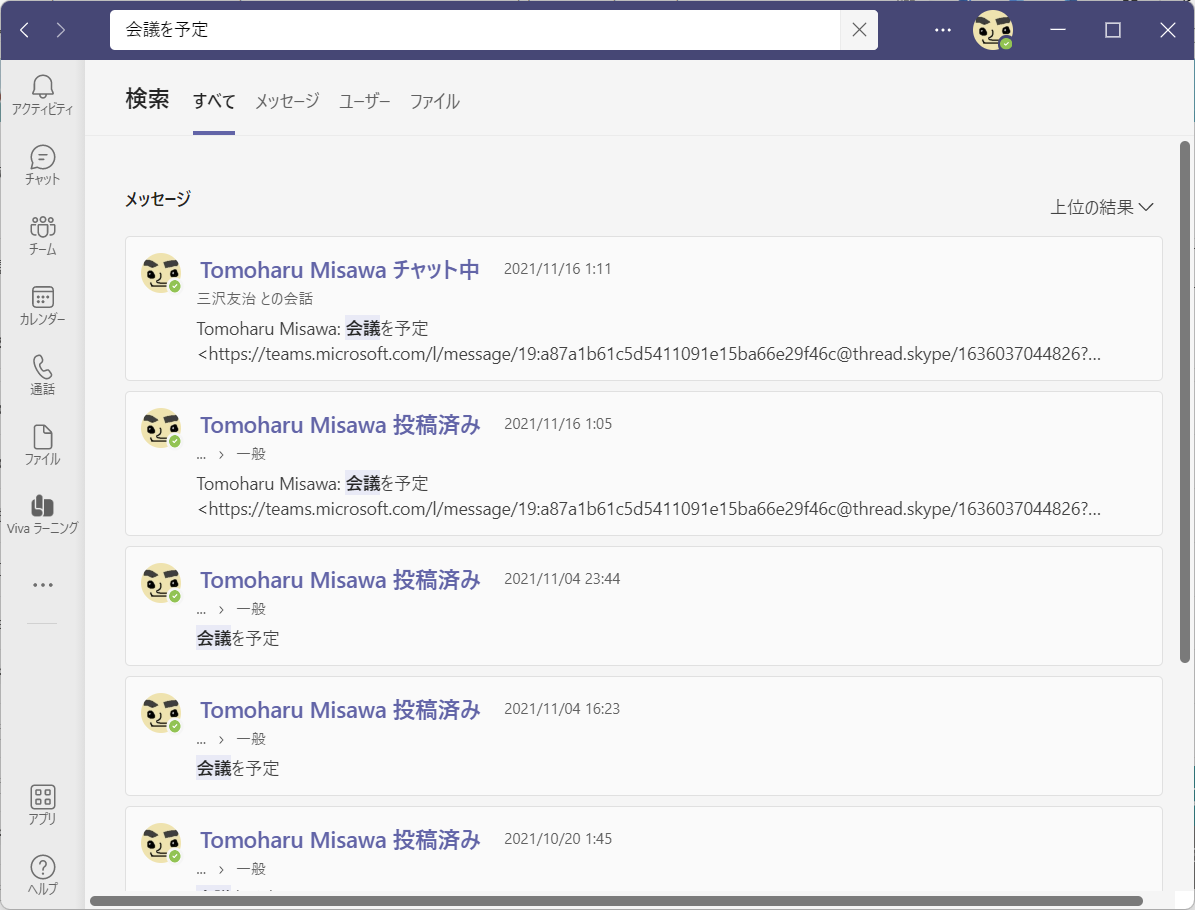Switch to the すべて tab
This screenshot has height=910, width=1195.
click(214, 101)
